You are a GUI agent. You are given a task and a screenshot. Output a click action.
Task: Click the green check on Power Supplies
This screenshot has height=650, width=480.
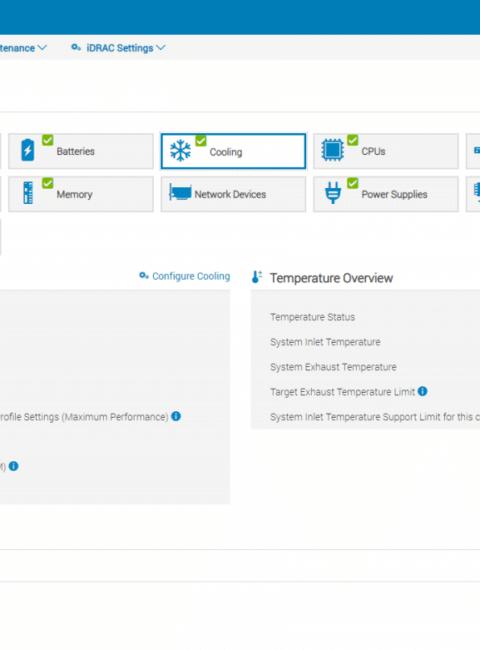click(353, 183)
